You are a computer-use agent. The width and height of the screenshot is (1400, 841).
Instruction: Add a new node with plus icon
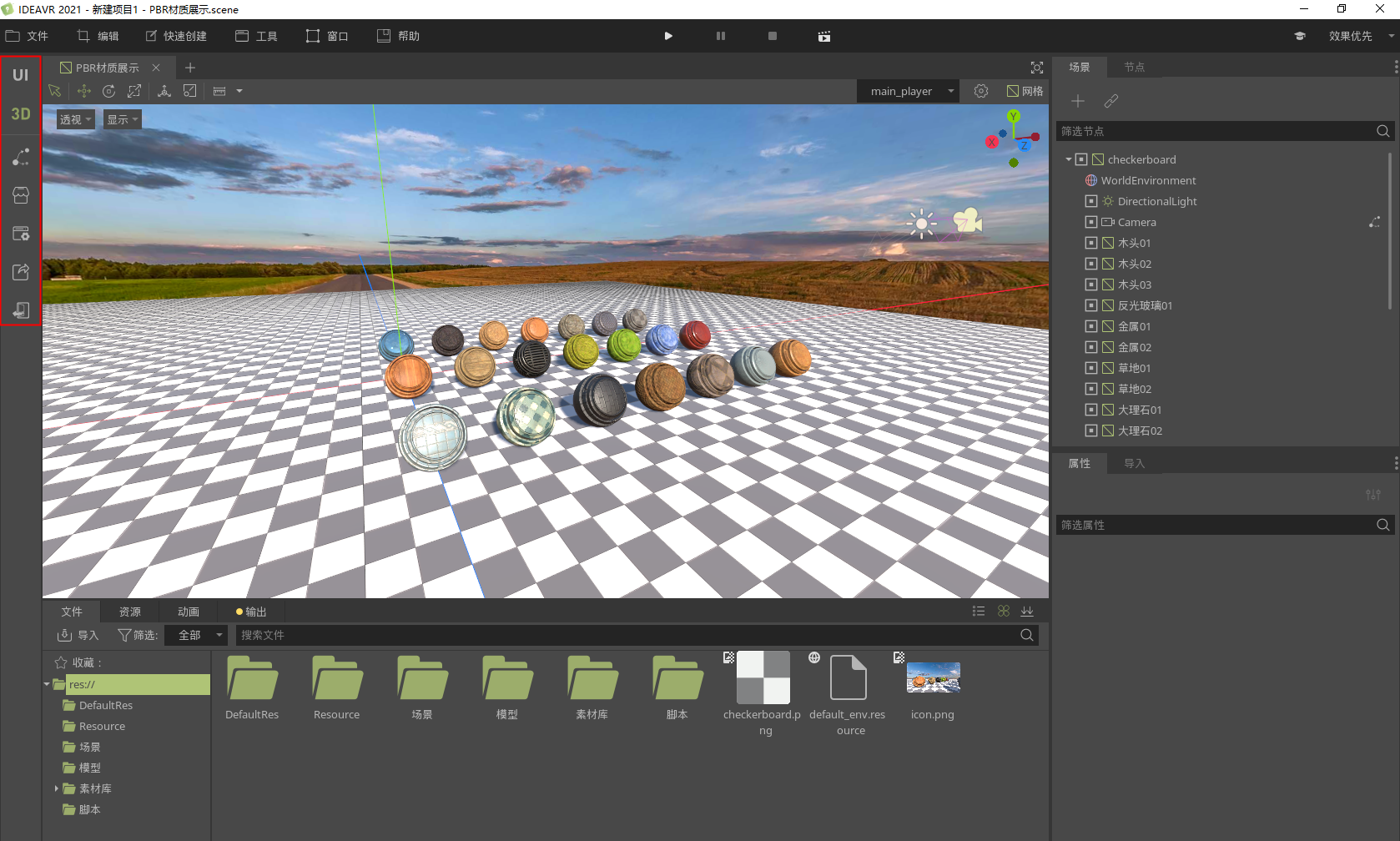[x=1078, y=101]
